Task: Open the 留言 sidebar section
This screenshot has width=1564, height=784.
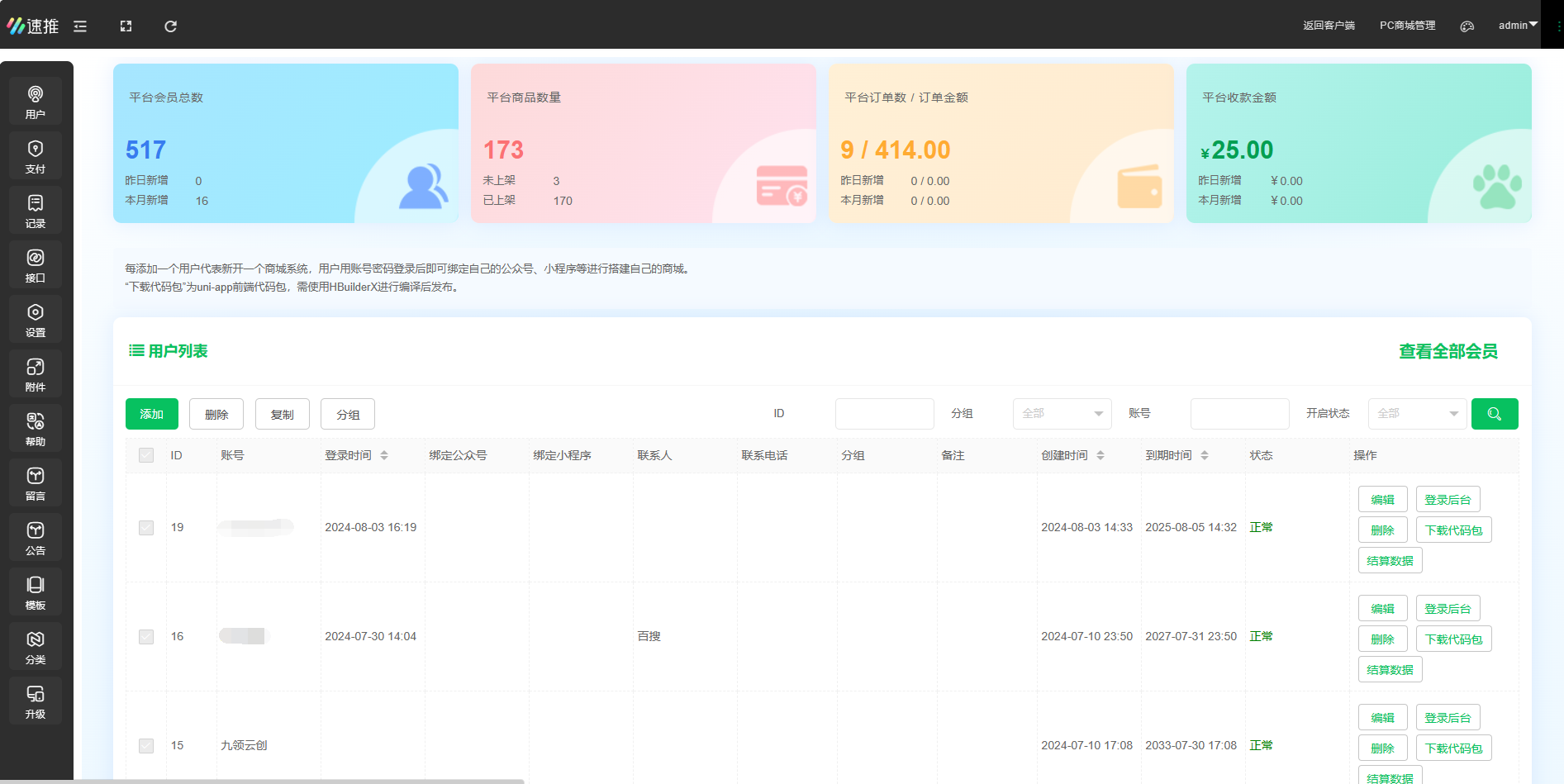Action: point(36,482)
